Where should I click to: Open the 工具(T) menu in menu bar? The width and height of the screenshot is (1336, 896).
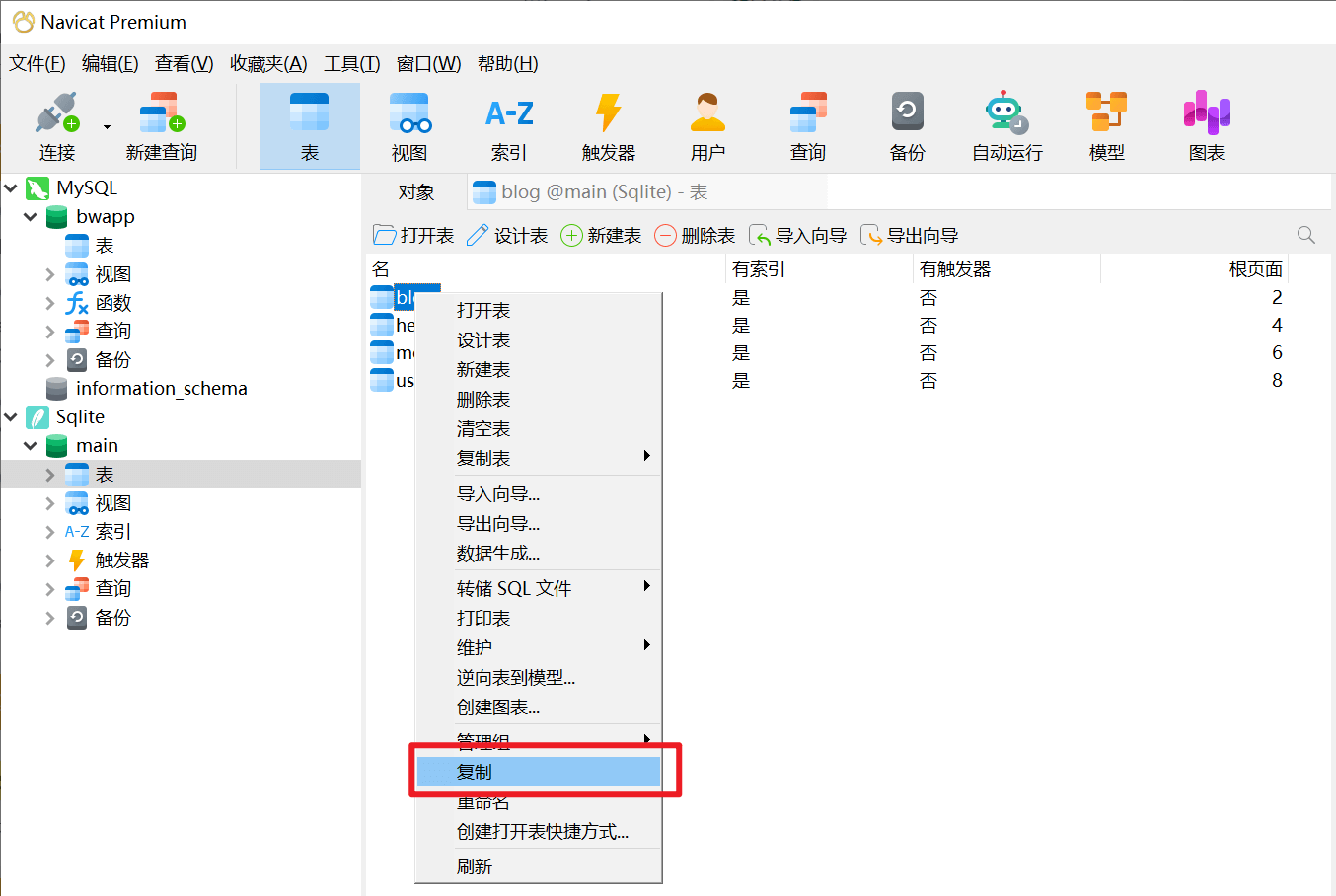click(351, 64)
